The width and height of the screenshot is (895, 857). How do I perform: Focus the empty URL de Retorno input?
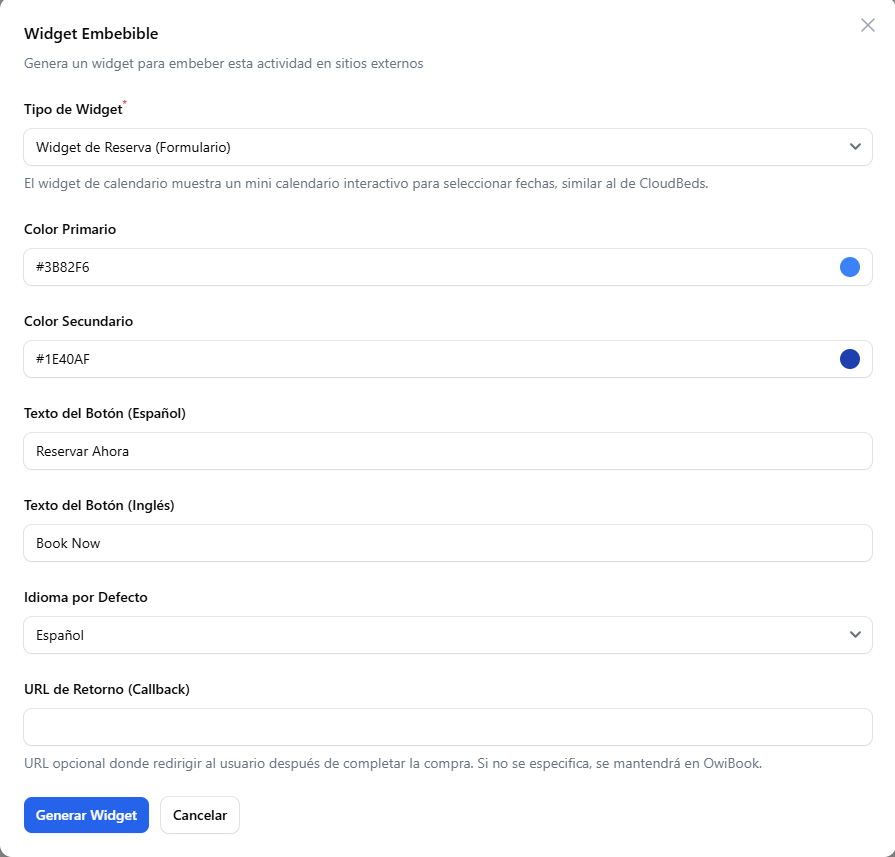pos(448,727)
